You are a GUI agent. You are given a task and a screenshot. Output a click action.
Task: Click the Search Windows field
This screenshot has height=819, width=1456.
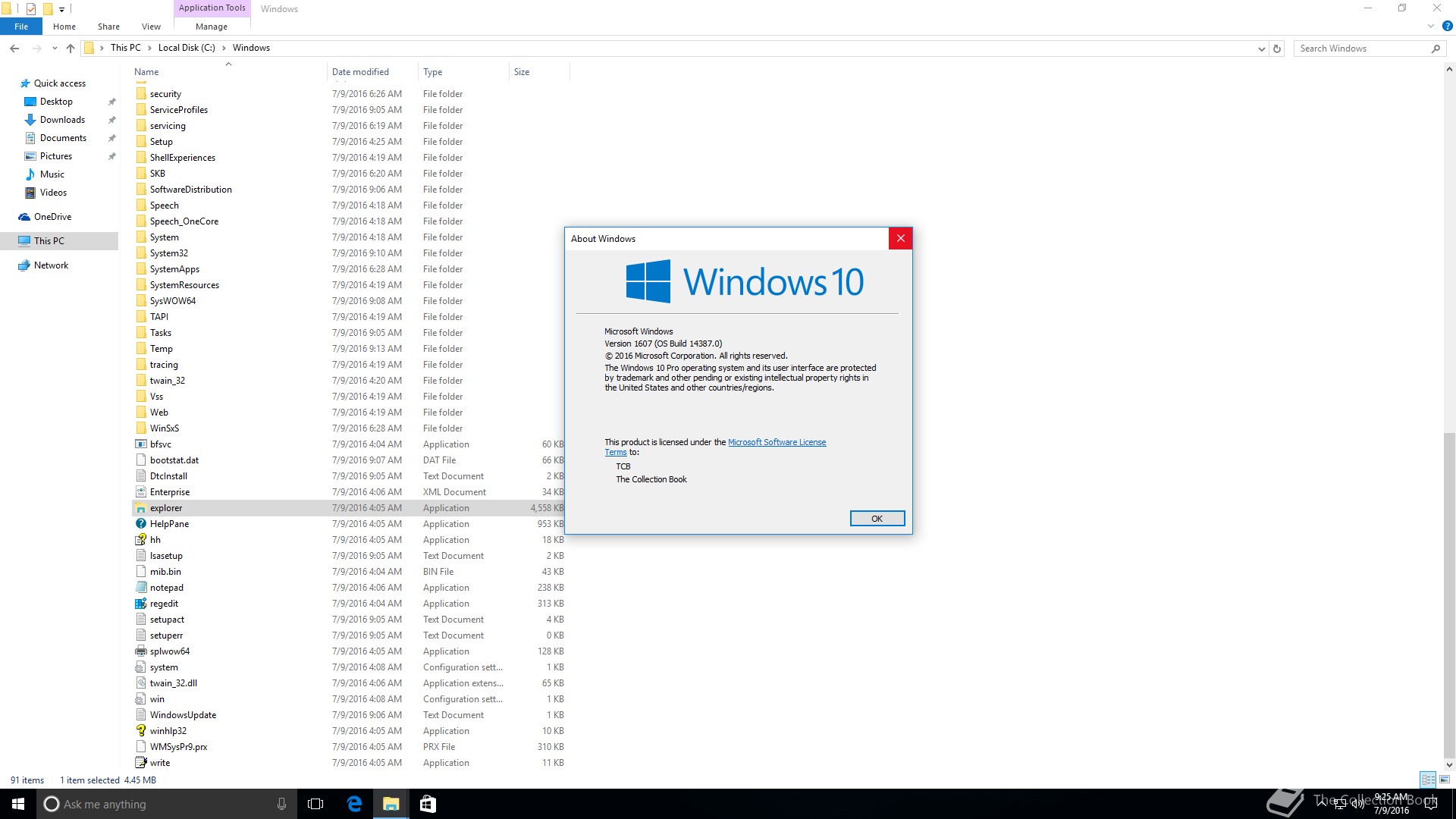coord(1369,49)
